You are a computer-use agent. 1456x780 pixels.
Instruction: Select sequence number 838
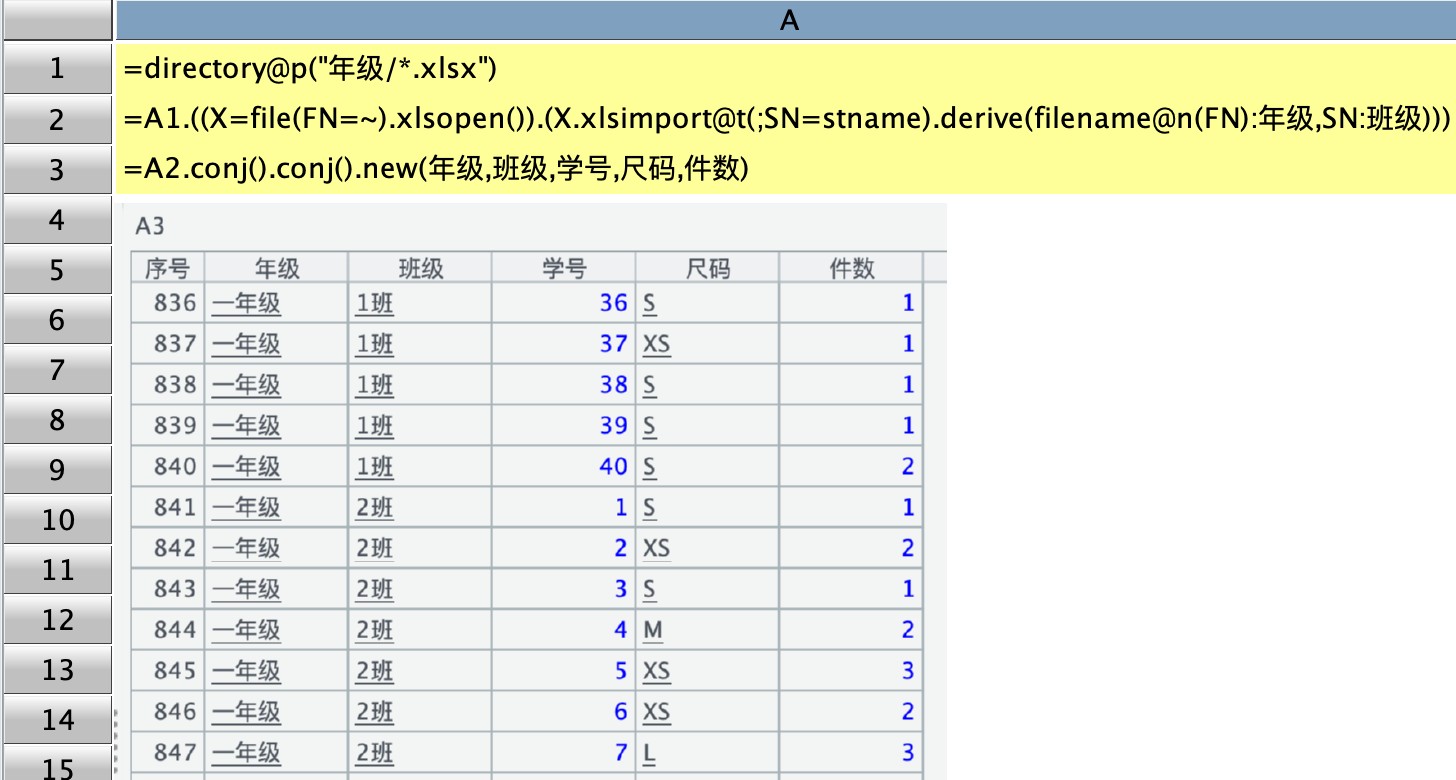(x=175, y=385)
